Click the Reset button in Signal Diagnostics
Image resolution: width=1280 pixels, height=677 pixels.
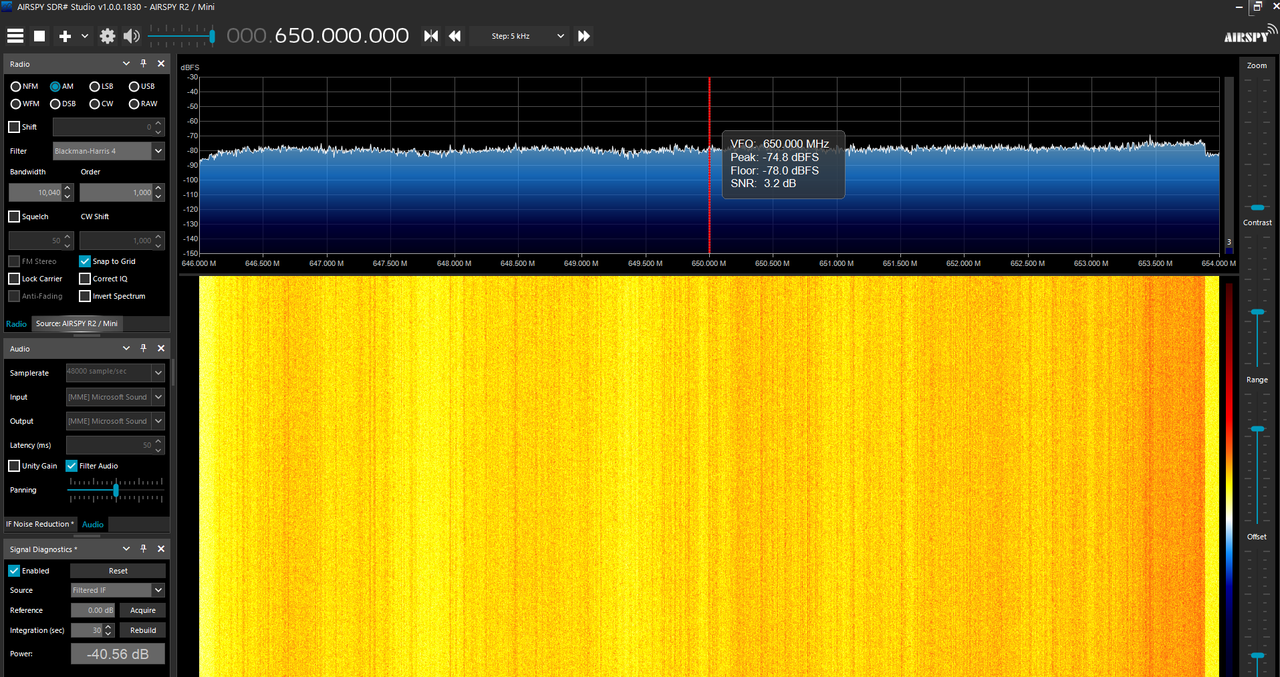tap(118, 571)
